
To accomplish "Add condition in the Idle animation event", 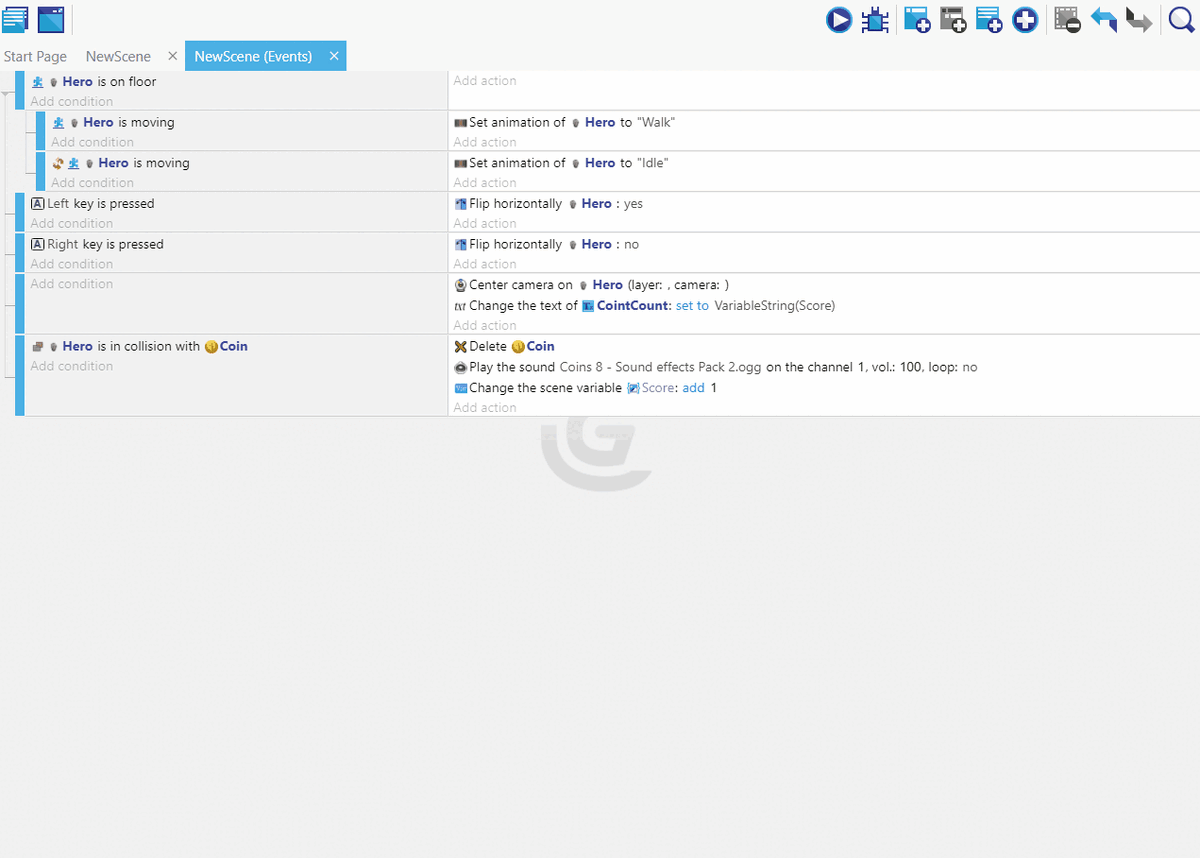I will click(x=92, y=183).
